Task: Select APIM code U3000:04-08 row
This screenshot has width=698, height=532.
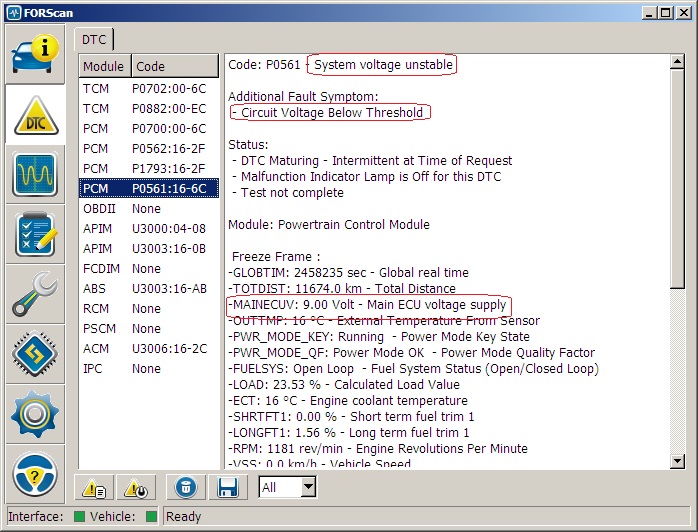Action: (x=148, y=228)
